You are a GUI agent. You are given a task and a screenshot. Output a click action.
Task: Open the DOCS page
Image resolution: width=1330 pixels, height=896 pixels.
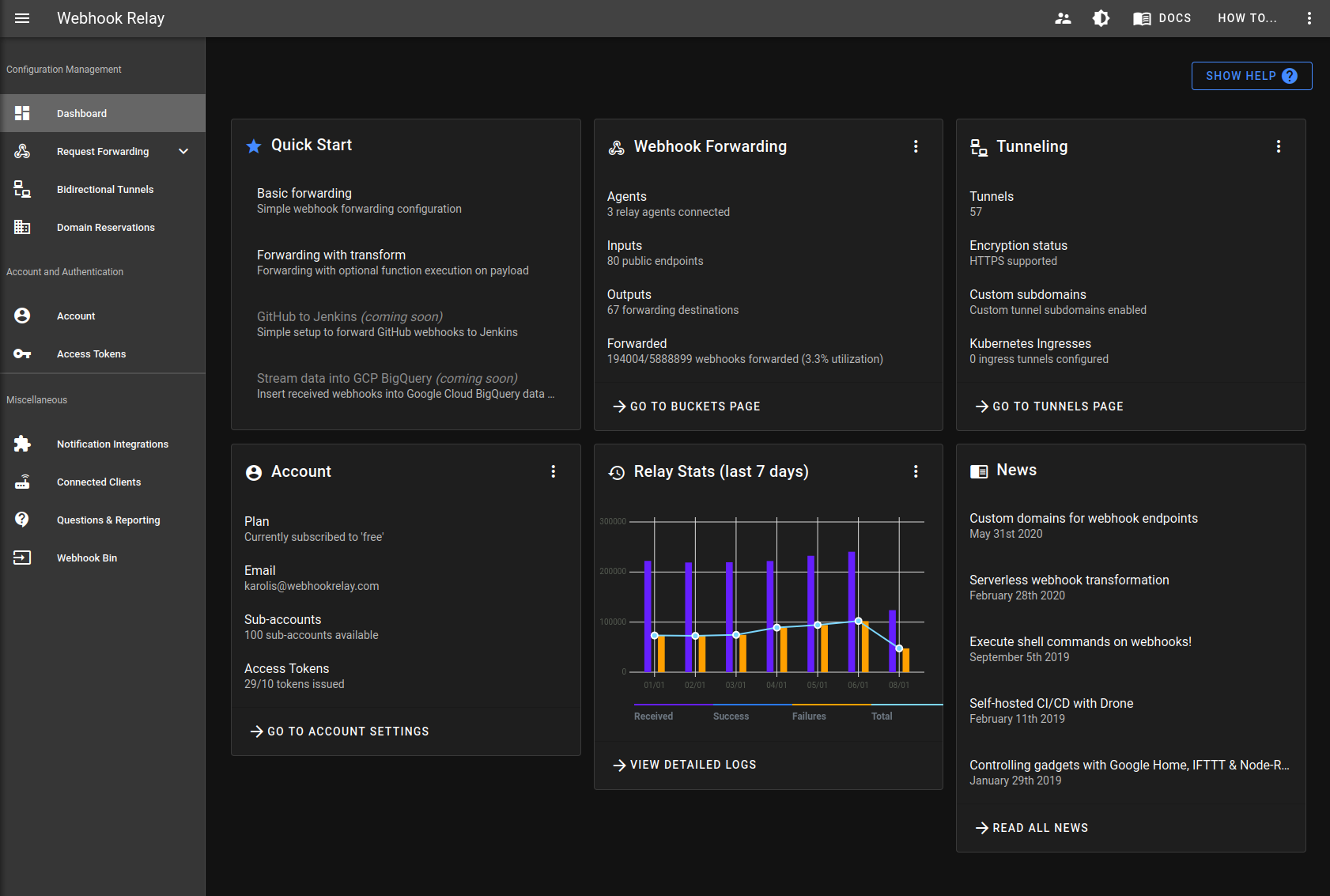point(1162,17)
